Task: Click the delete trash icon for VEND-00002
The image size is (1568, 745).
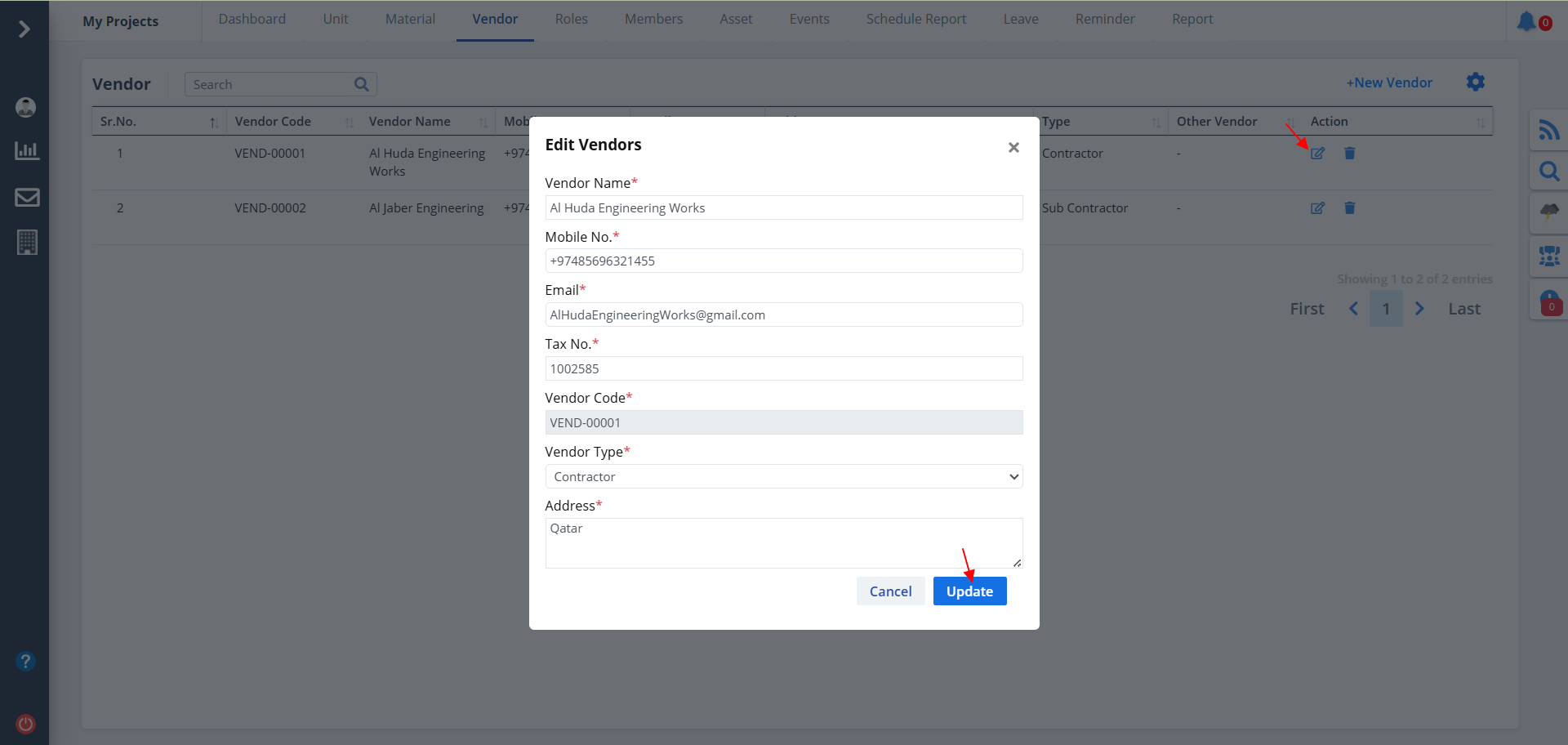Action: coord(1349,208)
